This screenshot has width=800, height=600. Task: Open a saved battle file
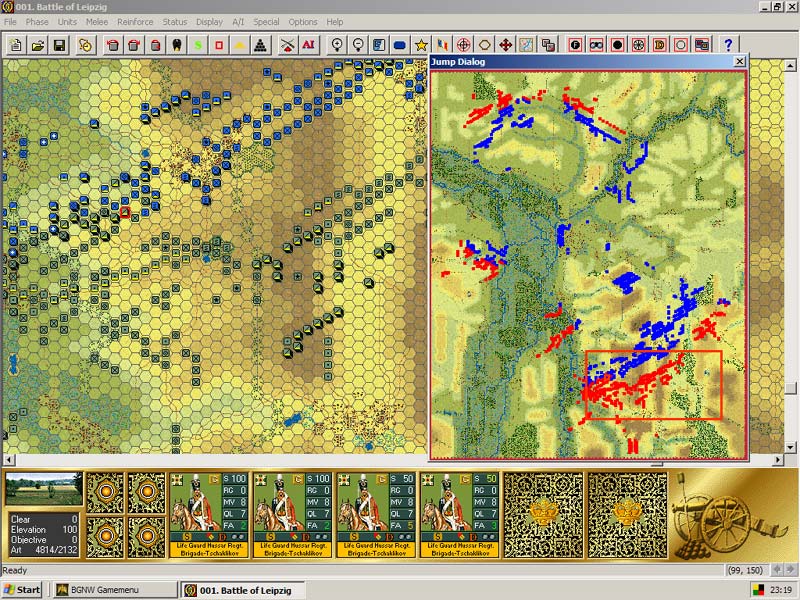pos(38,45)
